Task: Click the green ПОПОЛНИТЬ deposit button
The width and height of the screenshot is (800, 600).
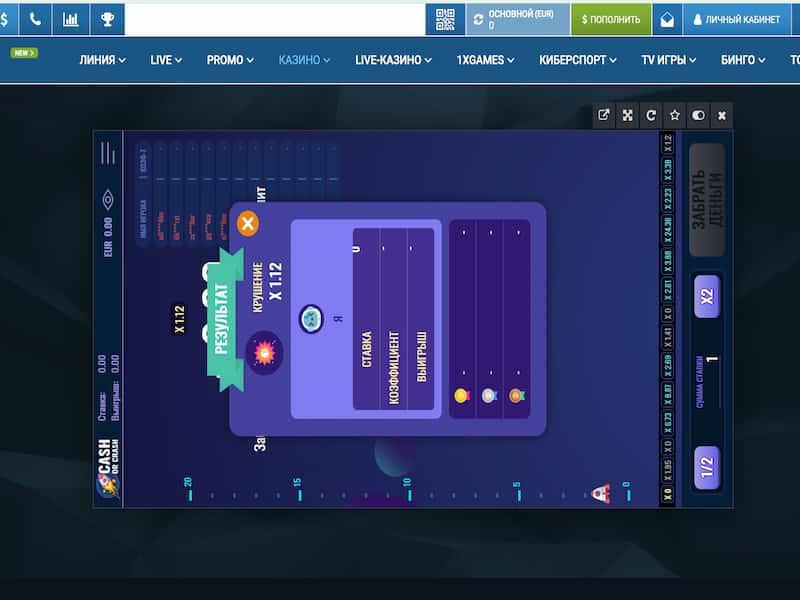Action: click(611, 19)
